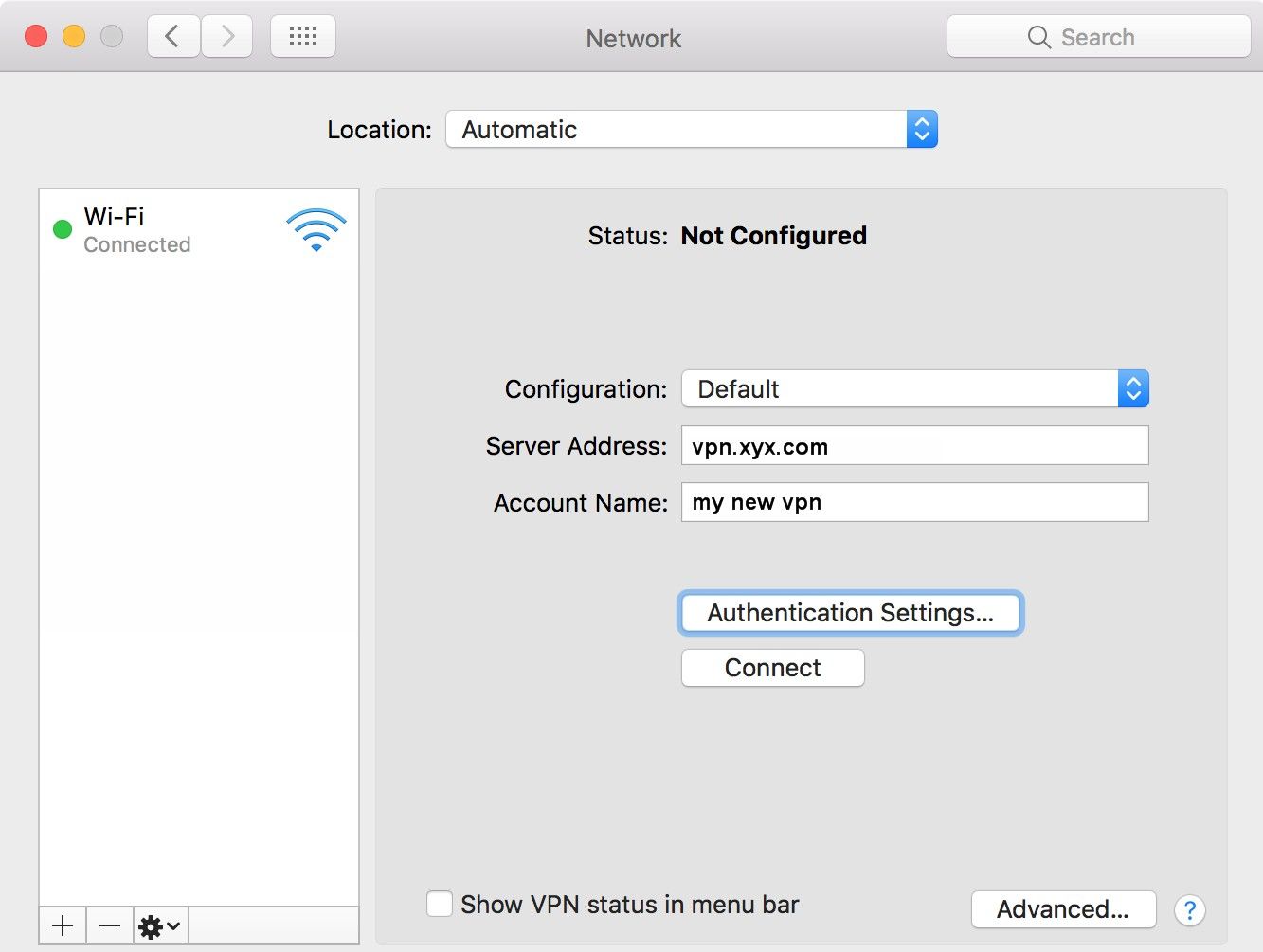This screenshot has height=952, width=1263.
Task: Click inside the Server Address field
Action: point(914,445)
